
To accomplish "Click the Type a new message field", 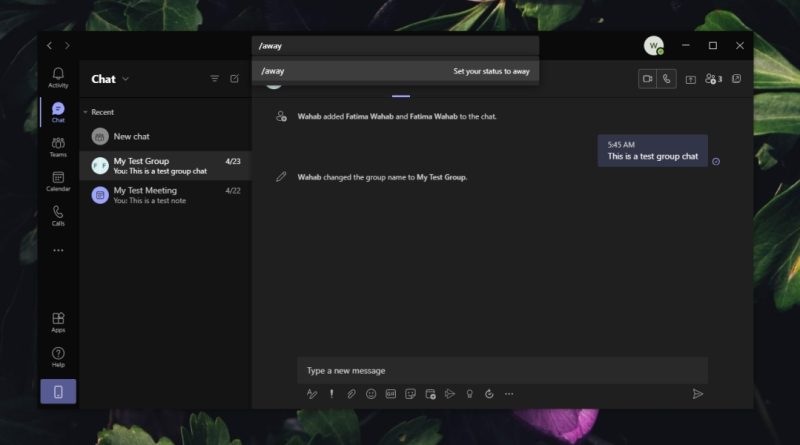I will (503, 370).
